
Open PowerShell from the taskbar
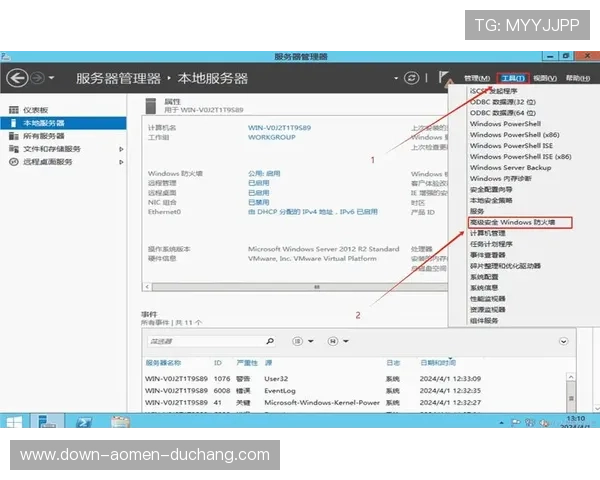(x=84, y=422)
